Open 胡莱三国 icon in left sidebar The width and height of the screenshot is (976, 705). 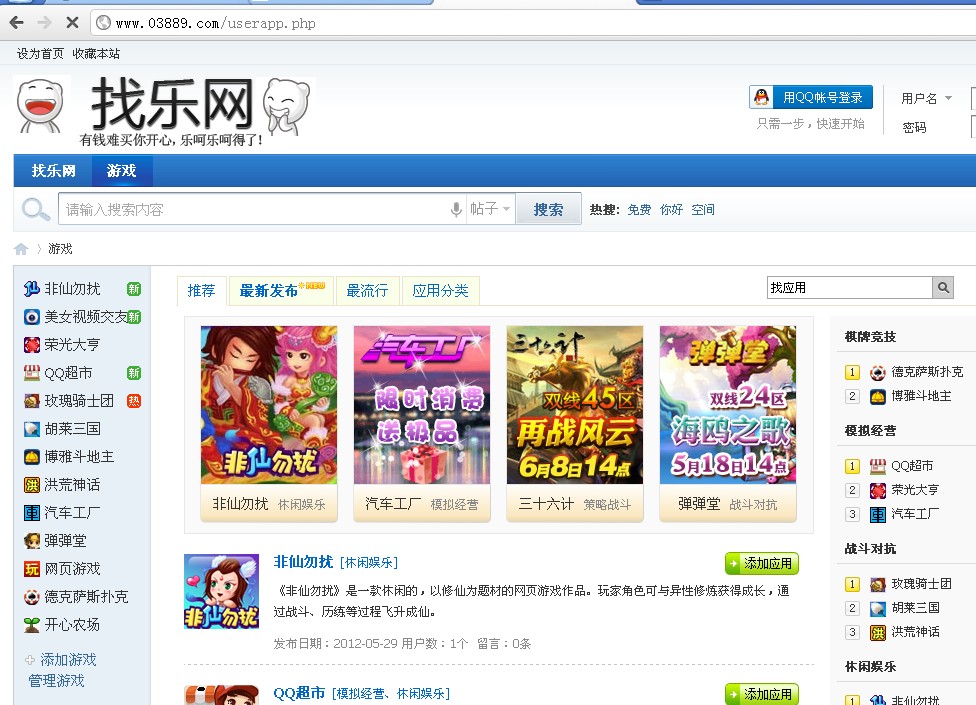[32, 429]
